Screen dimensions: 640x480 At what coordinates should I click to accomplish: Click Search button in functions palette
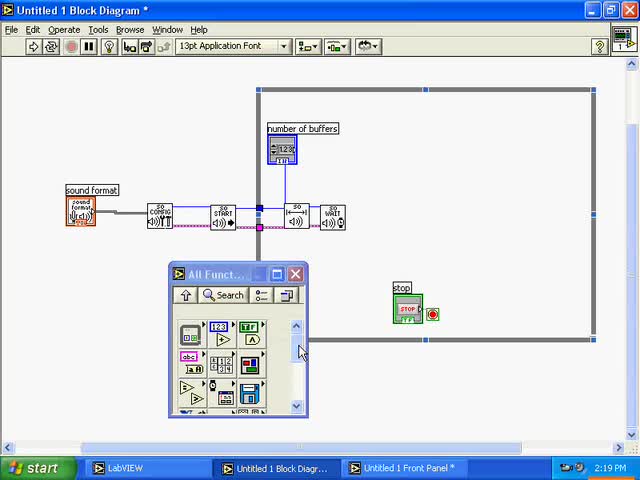(x=223, y=295)
